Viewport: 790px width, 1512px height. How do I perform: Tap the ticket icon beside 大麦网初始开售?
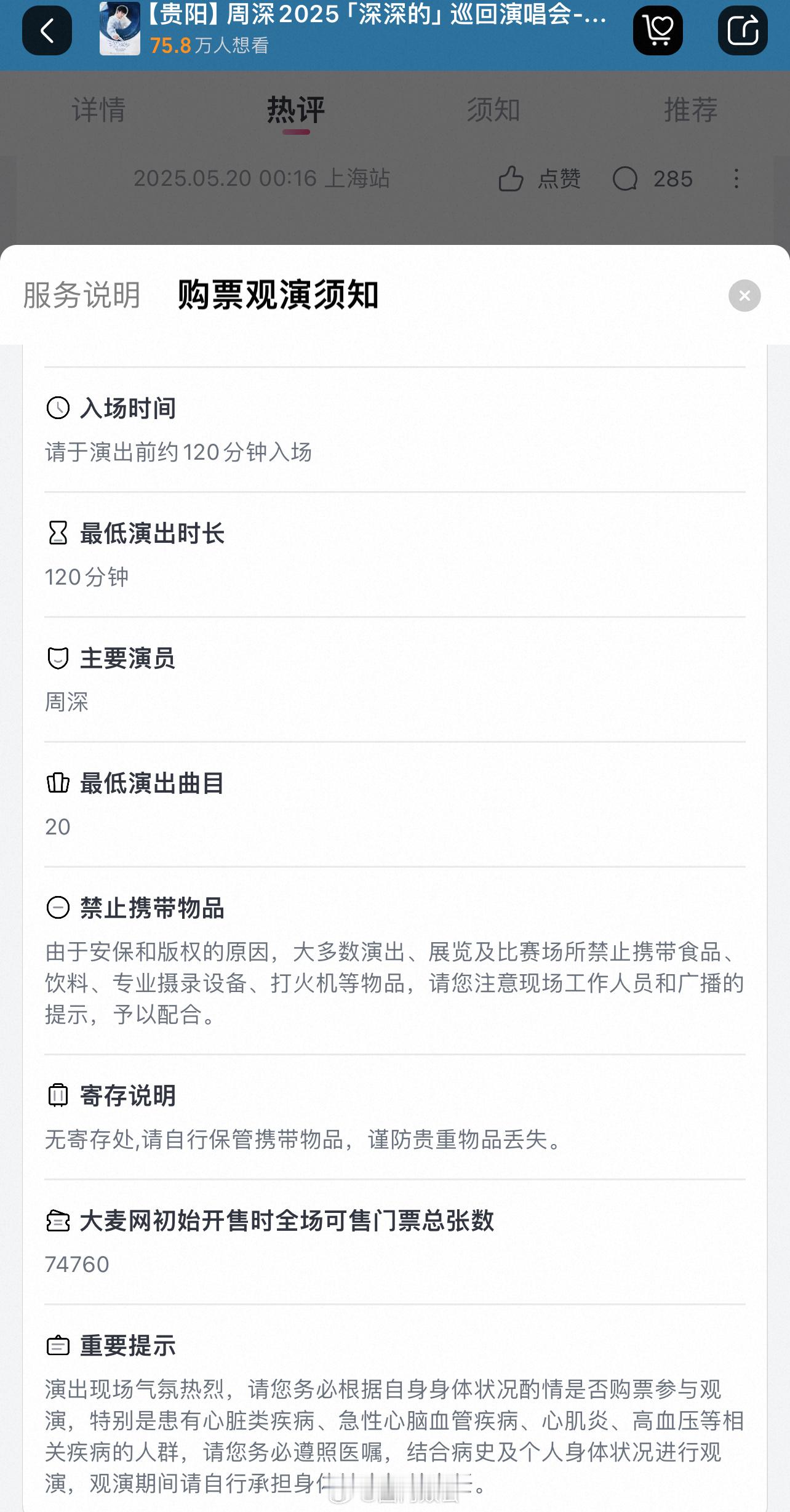[58, 1221]
